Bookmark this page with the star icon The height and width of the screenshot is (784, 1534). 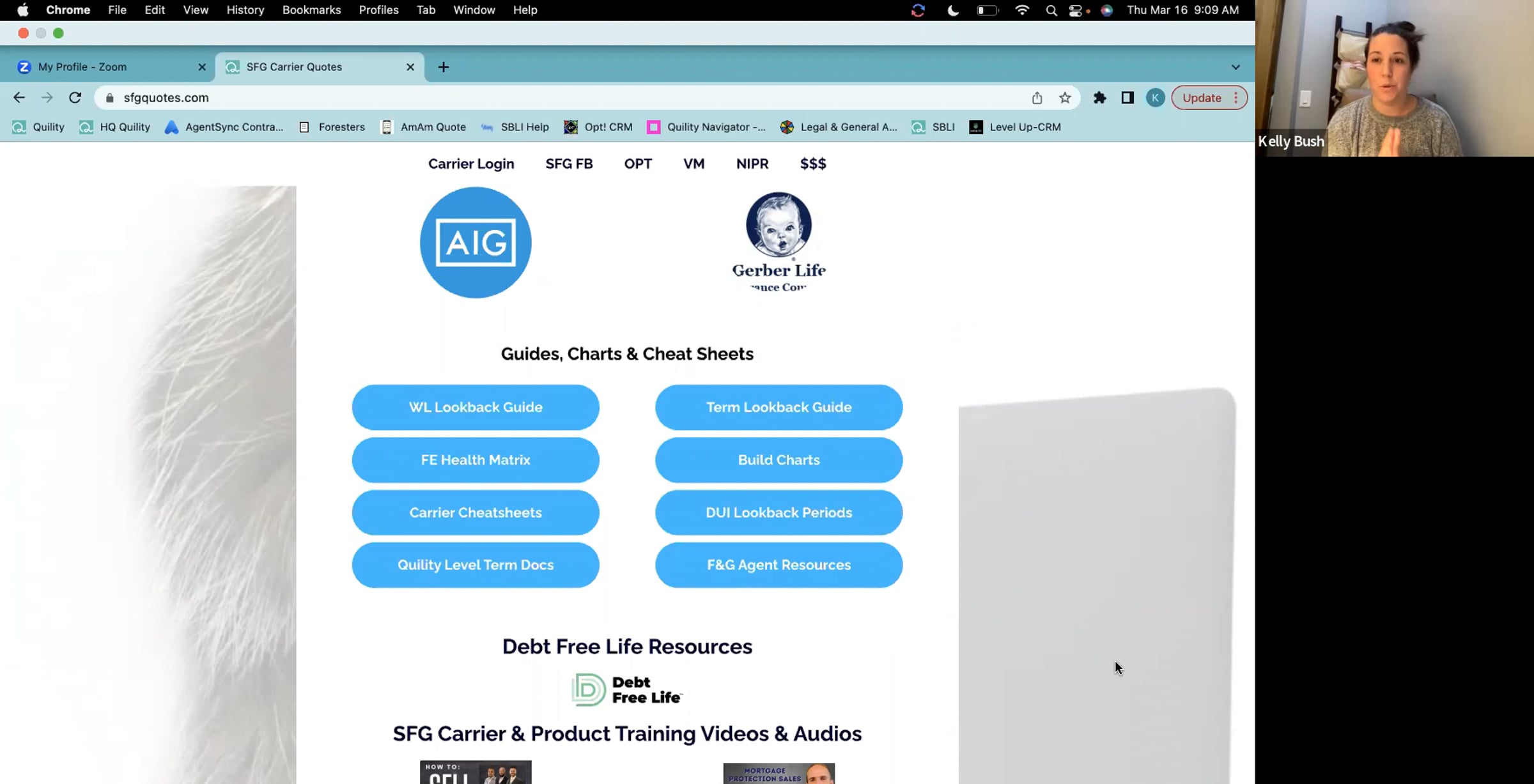click(x=1065, y=98)
